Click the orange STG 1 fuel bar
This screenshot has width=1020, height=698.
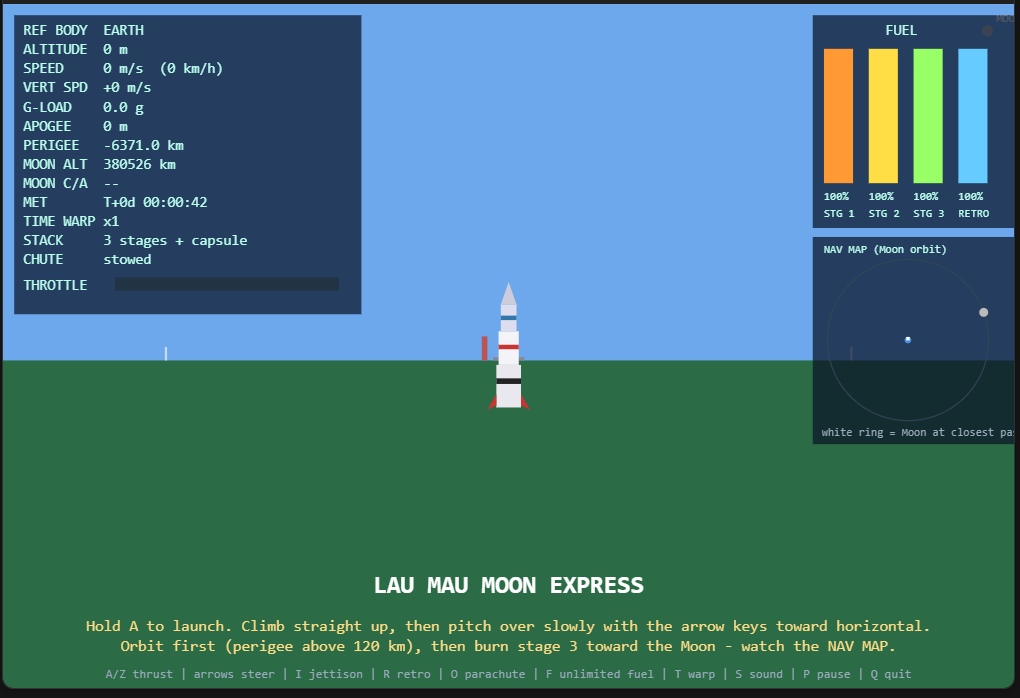point(839,116)
